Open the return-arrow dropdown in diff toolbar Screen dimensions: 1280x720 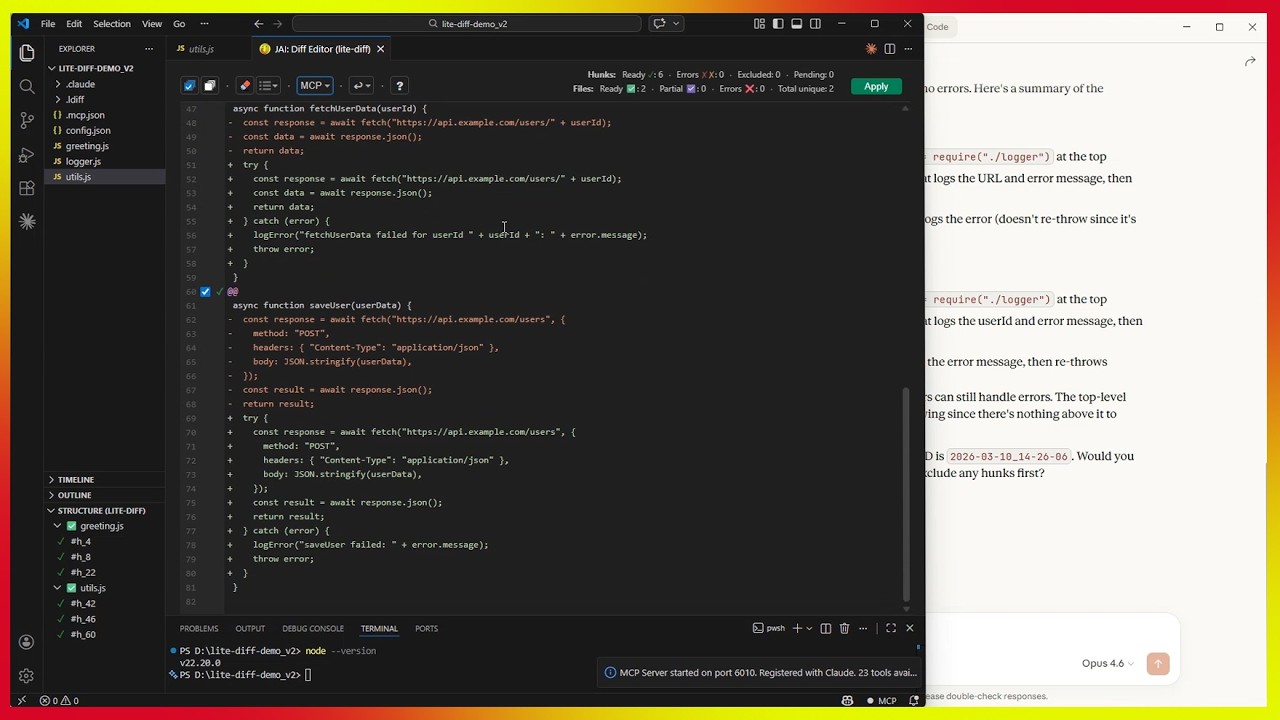362,86
